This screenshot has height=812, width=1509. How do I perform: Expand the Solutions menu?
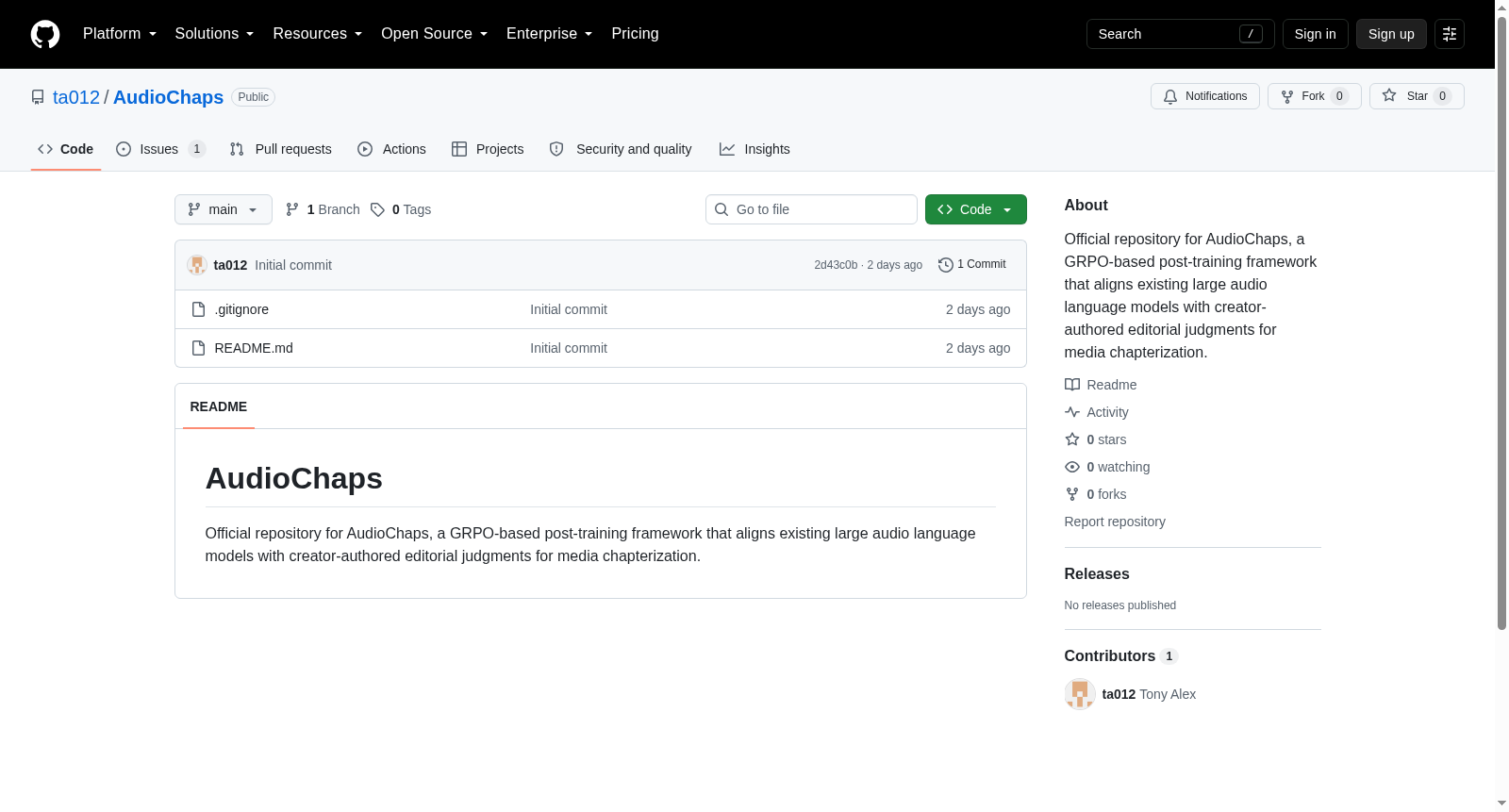point(214,34)
